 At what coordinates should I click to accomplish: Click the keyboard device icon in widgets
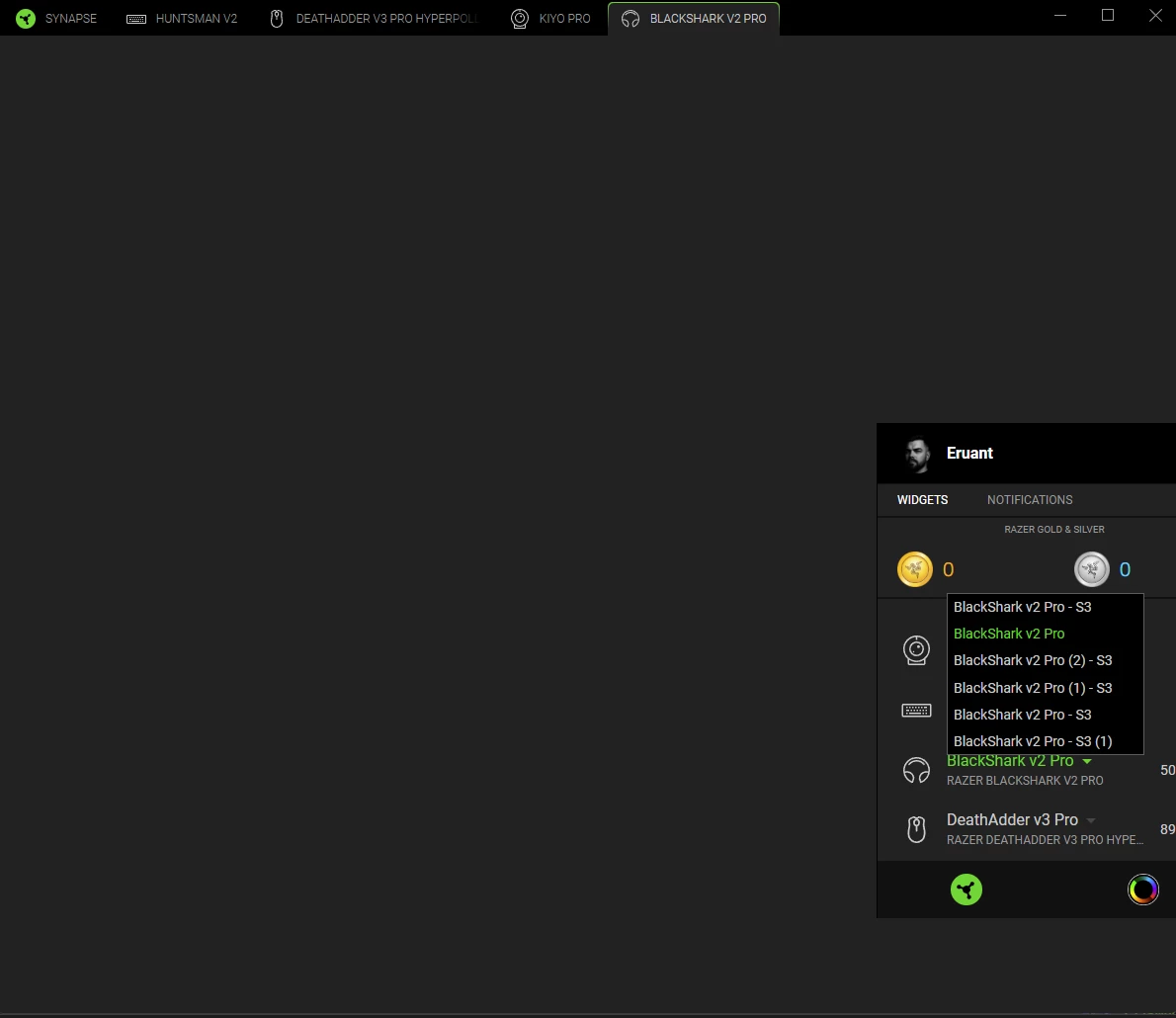click(x=916, y=711)
